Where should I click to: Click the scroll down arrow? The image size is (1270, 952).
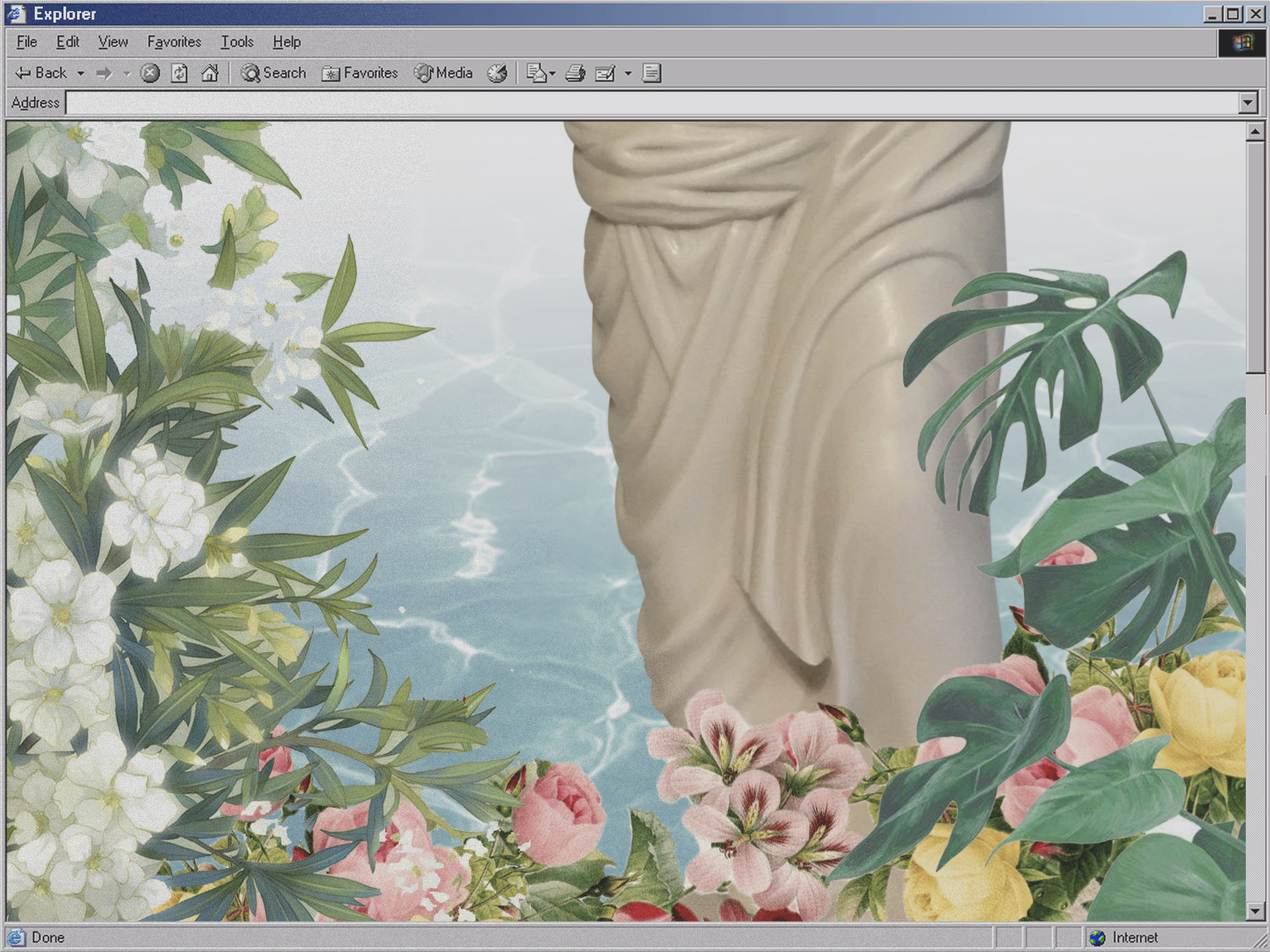tap(1254, 911)
